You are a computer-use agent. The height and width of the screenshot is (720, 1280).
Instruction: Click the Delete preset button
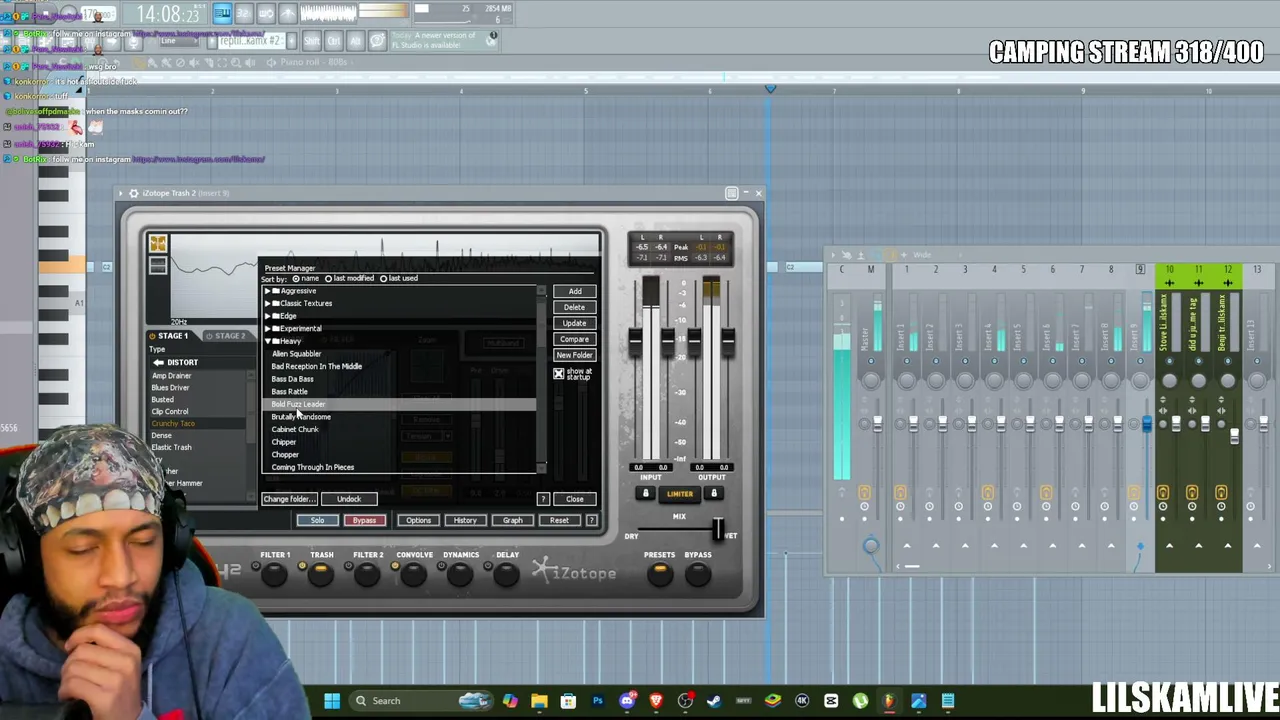575,307
